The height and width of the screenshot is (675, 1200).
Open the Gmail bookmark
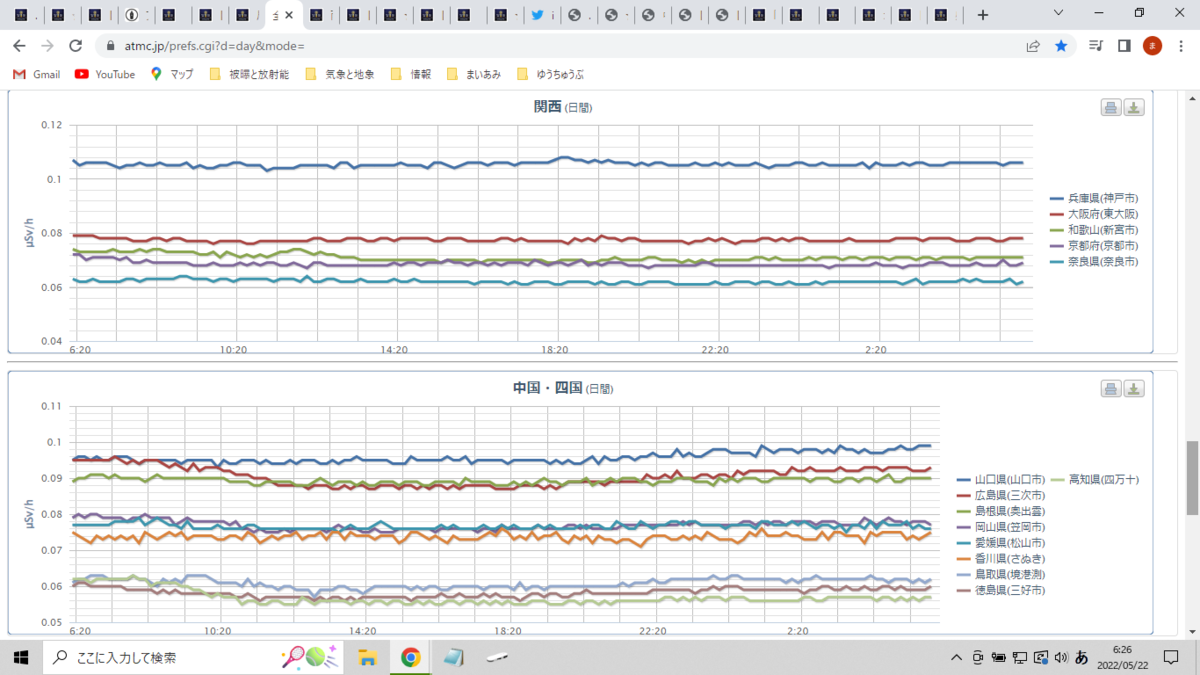(x=36, y=74)
